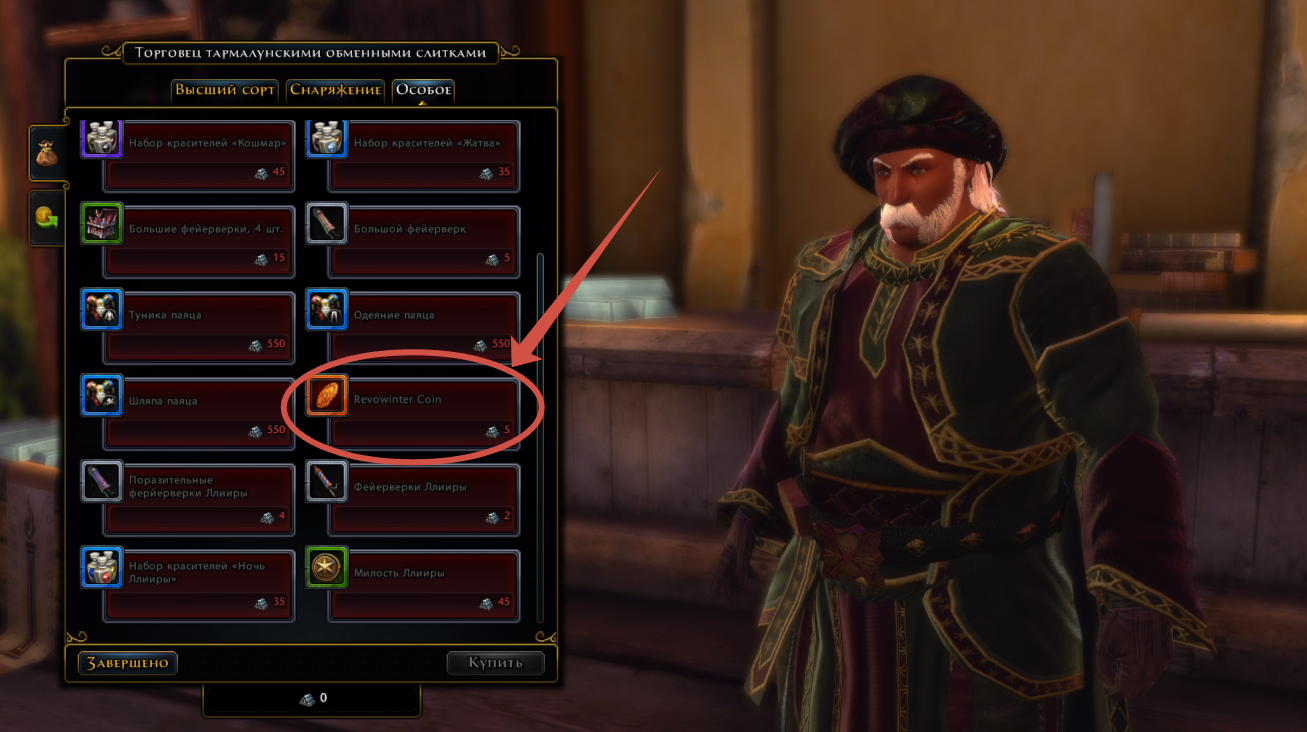This screenshot has height=732, width=1307.
Task: Switch to the Снаряжение tab
Action: click(x=336, y=90)
